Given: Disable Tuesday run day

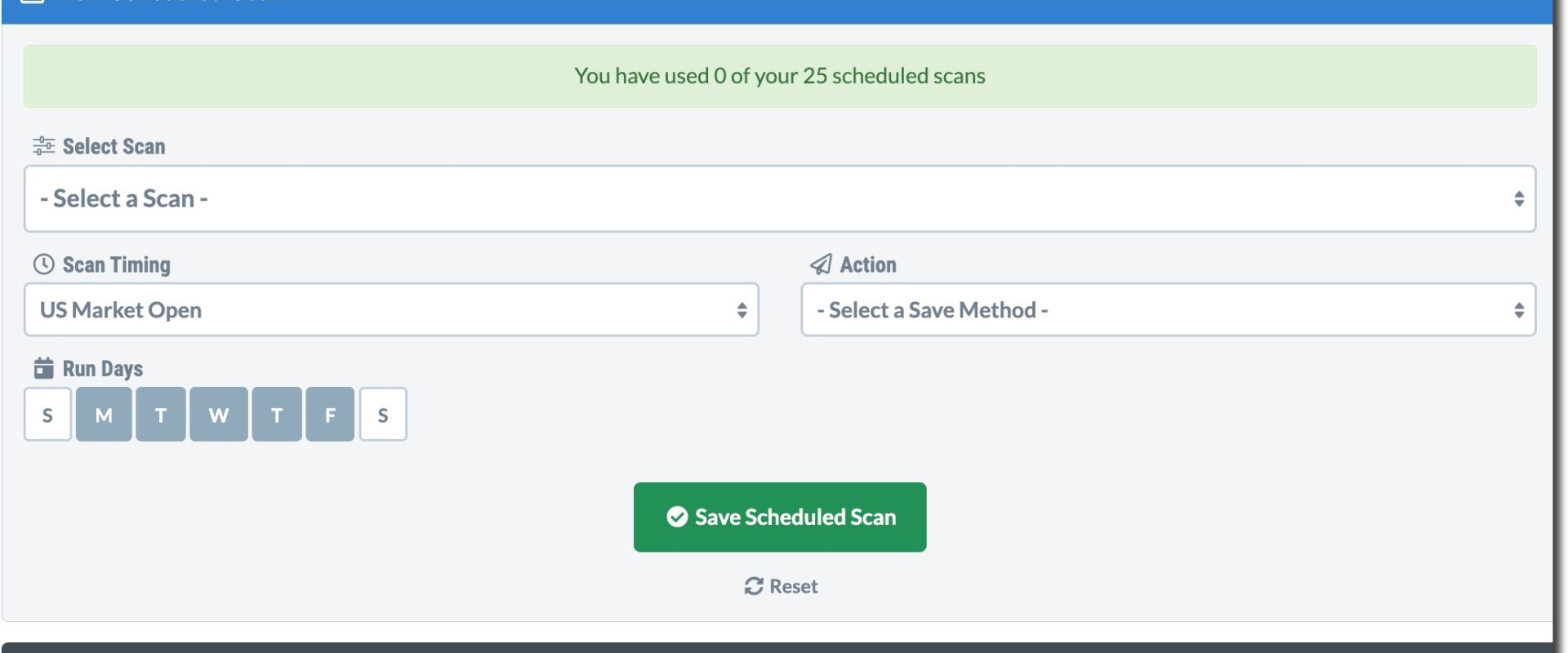Looking at the screenshot, I should (161, 415).
